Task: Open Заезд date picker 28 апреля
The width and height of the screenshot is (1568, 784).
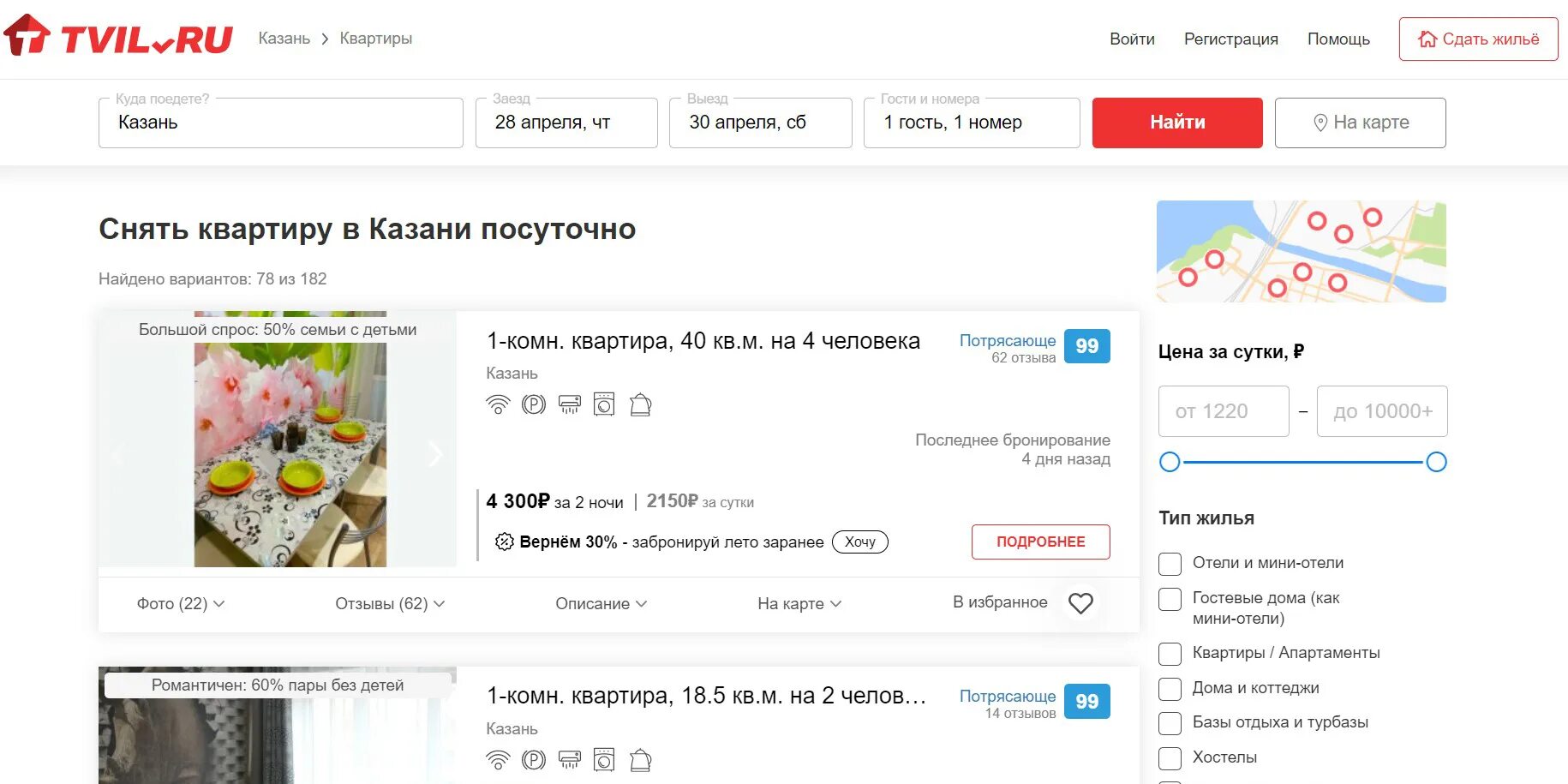Action: click(x=566, y=123)
